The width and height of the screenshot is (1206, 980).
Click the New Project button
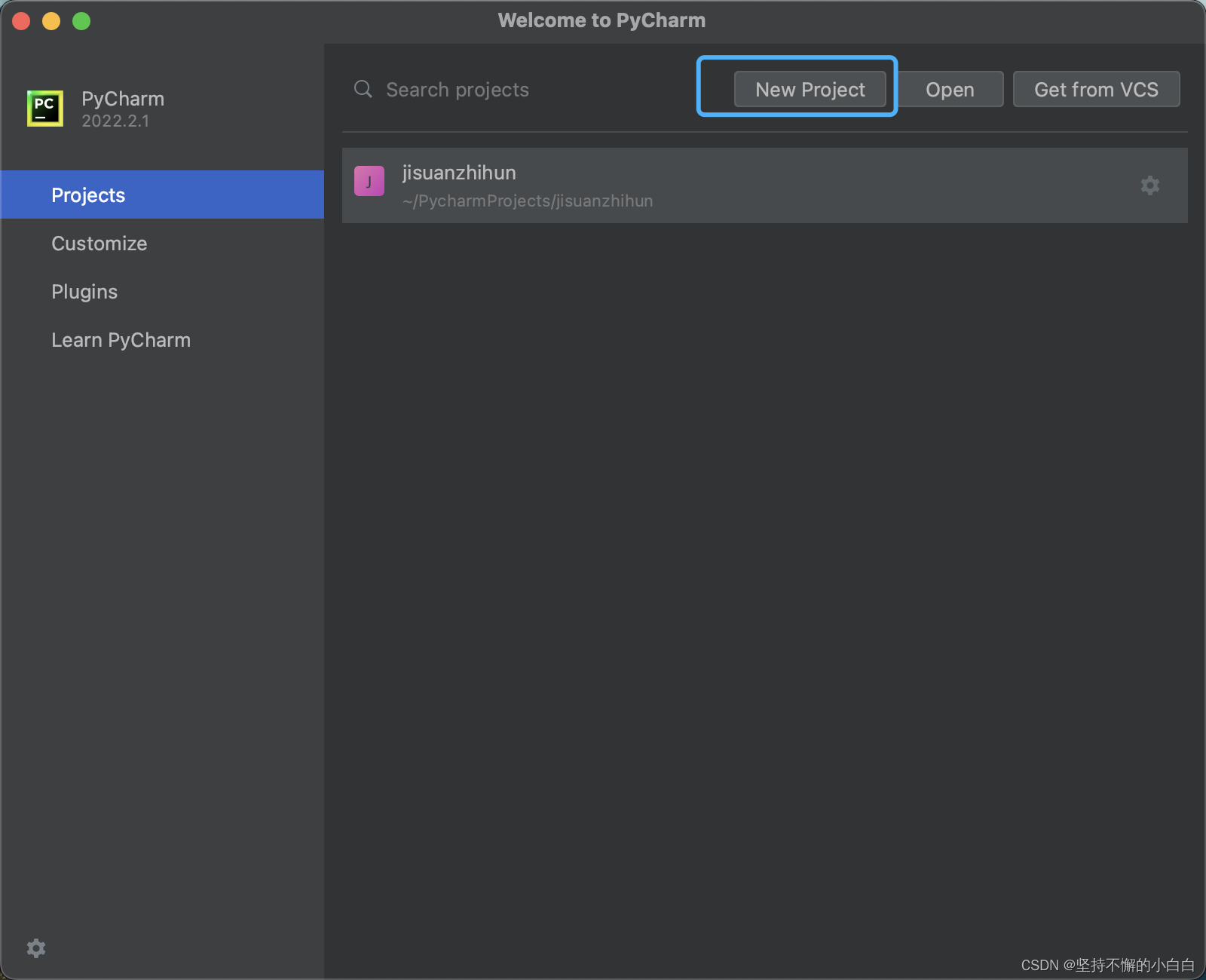(x=810, y=89)
